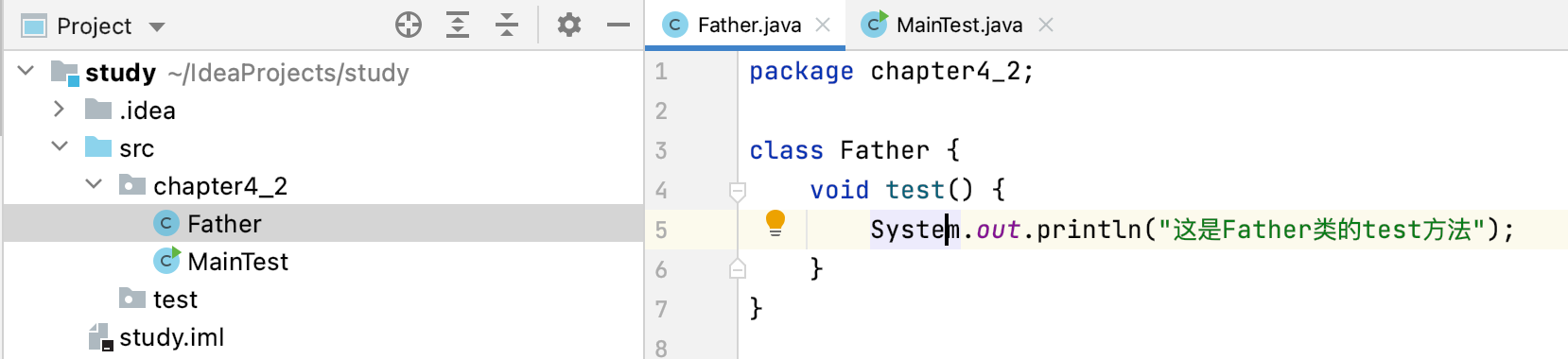The height and width of the screenshot is (359, 1568).
Task: Click 'System' on line 5
Action: (x=915, y=230)
